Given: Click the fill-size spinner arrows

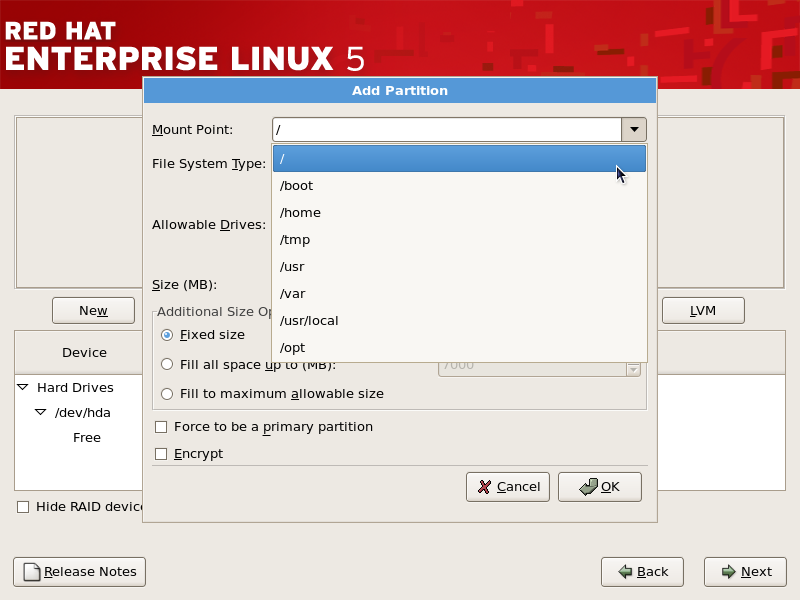Looking at the screenshot, I should (x=633, y=368).
